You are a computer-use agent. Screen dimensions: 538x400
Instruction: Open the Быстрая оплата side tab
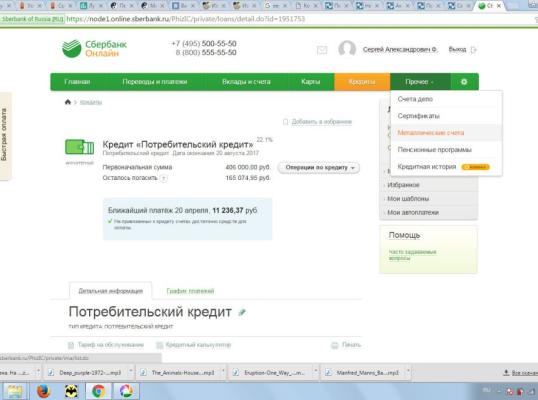(x=5, y=136)
